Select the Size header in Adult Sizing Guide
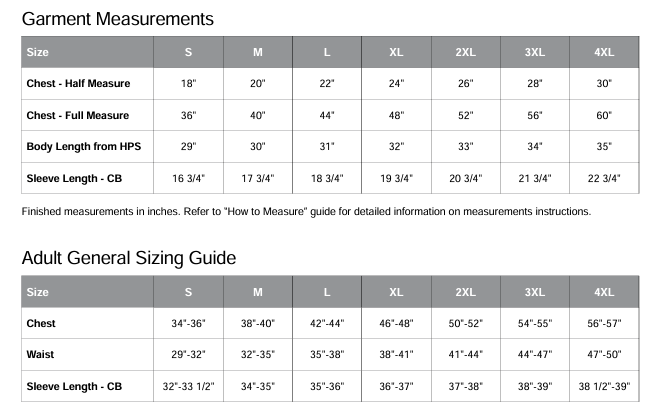Screen dimensions: 658x419 pos(38,292)
